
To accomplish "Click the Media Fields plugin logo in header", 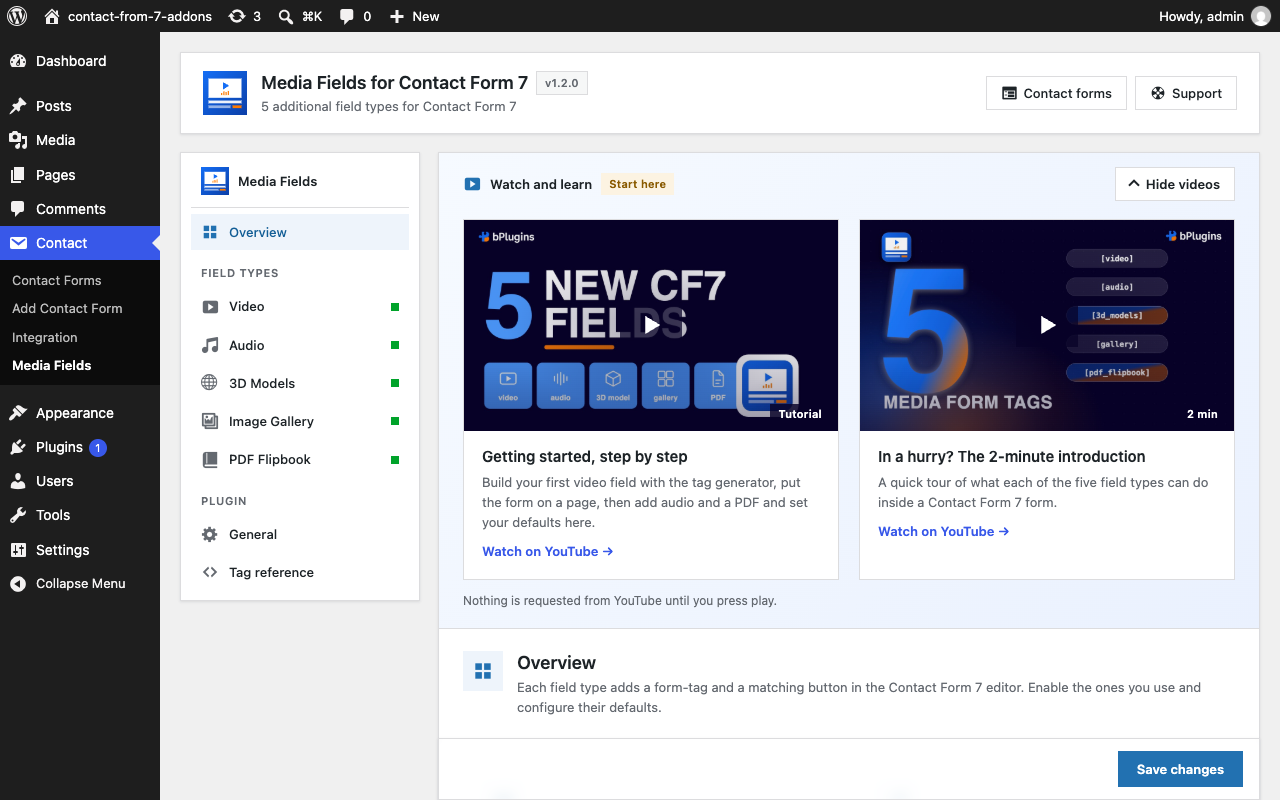I will click(225, 93).
